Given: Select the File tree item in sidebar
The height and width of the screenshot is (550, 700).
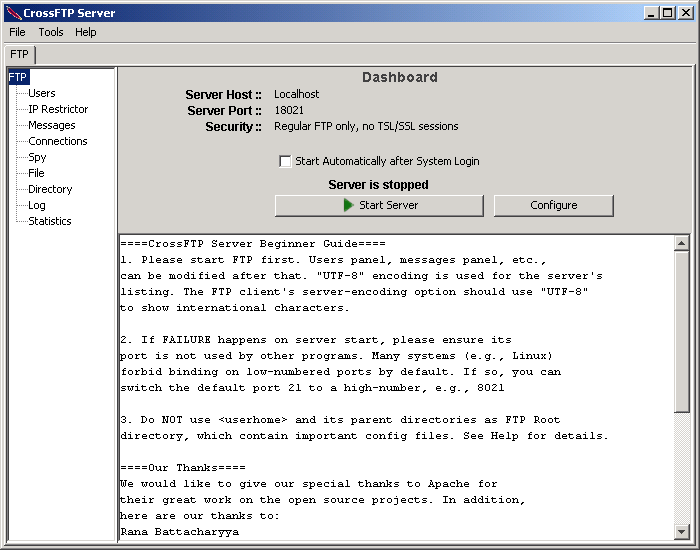Looking at the screenshot, I should click(x=36, y=173).
